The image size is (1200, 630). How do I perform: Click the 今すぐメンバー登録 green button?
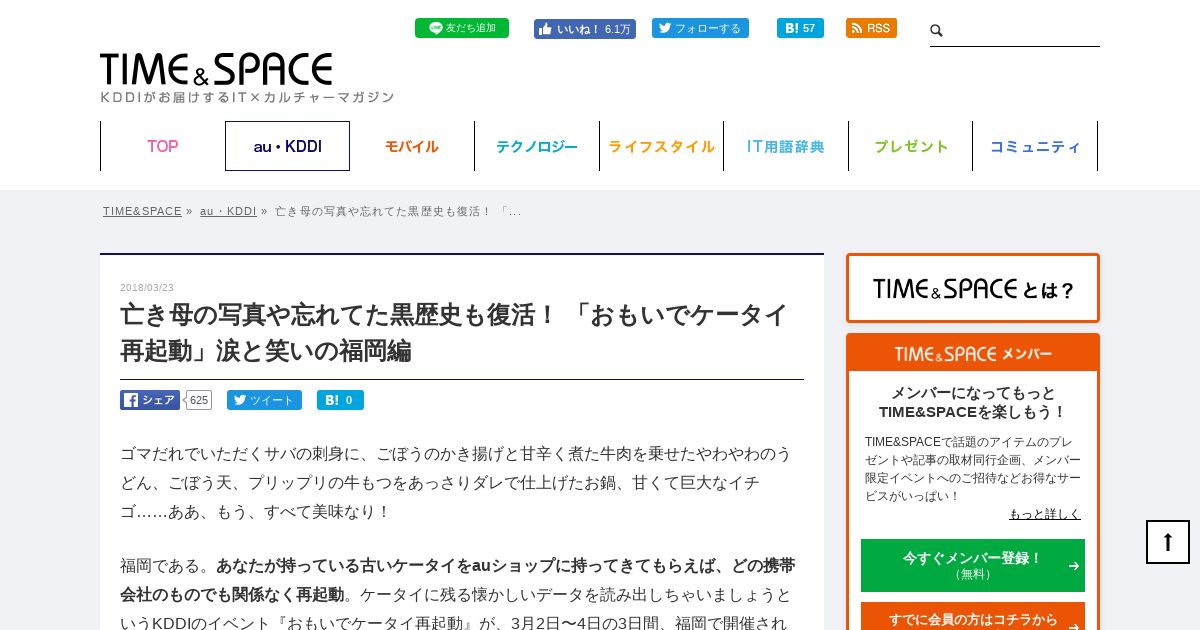pos(973,565)
